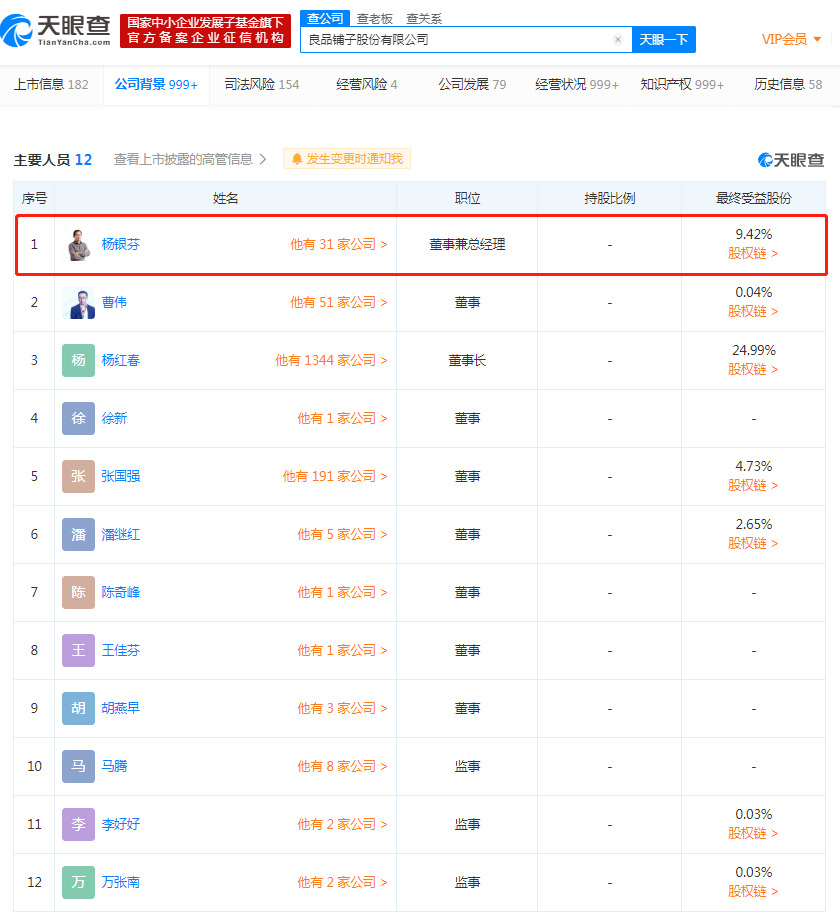Click the 徐 avatar icon
840x915 pixels.
coord(79,418)
